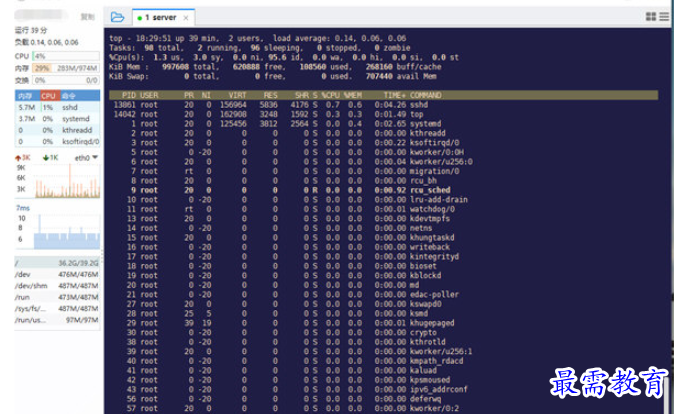Sort processes by the 内存 column header
The image size is (674, 414).
point(28,95)
